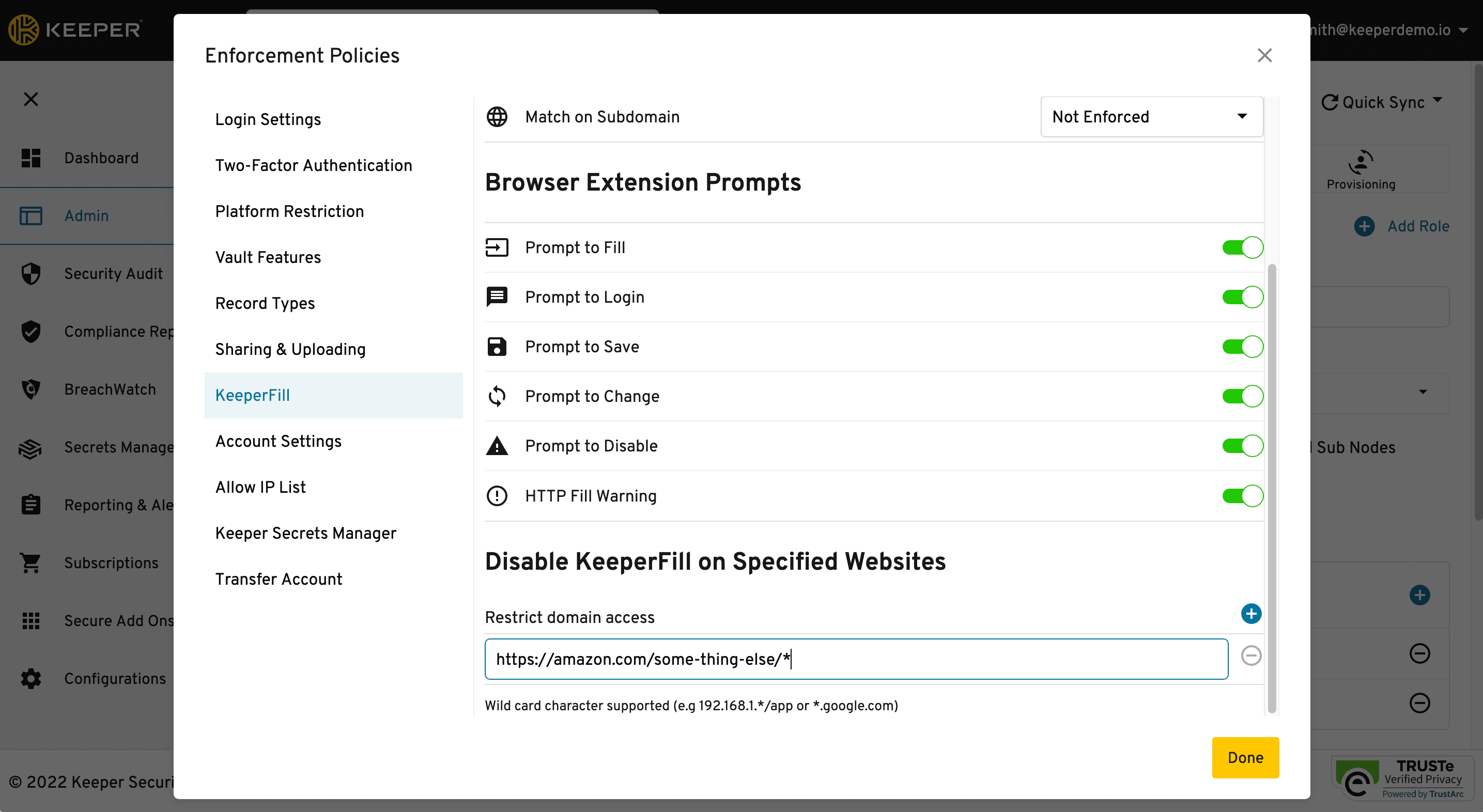Toggle the HTTP Fill Warning switch
The image size is (1483, 812).
(1242, 495)
